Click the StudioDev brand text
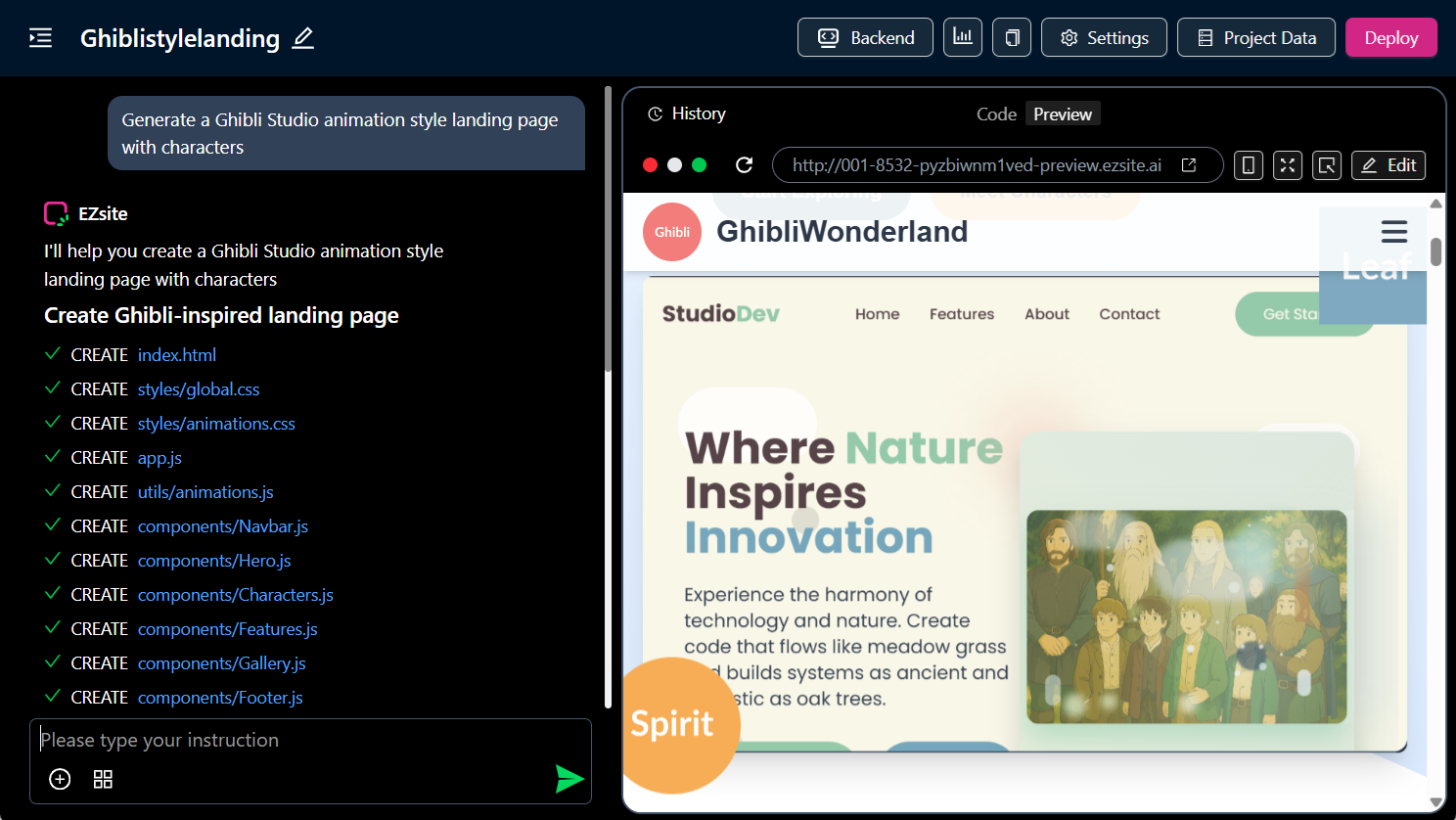The image size is (1456, 820). point(721,313)
